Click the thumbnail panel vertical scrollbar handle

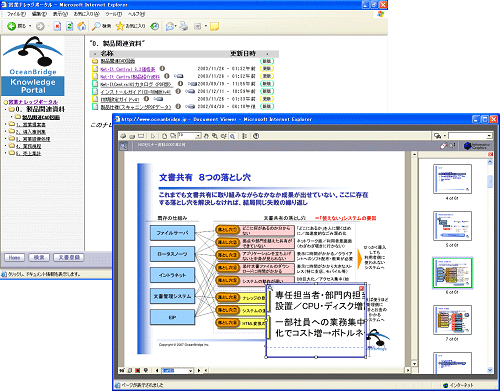pyautogui.click(x=490, y=182)
